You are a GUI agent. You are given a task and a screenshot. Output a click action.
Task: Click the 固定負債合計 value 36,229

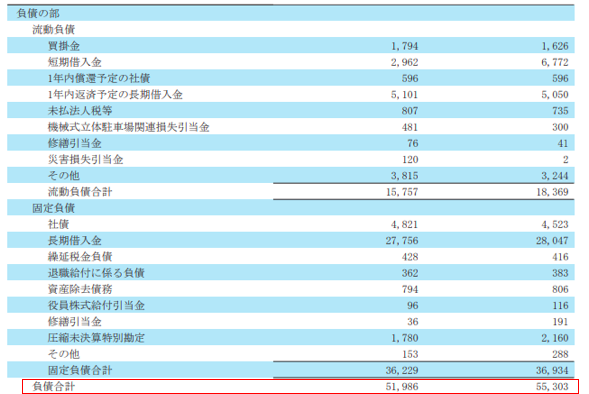[402, 370]
